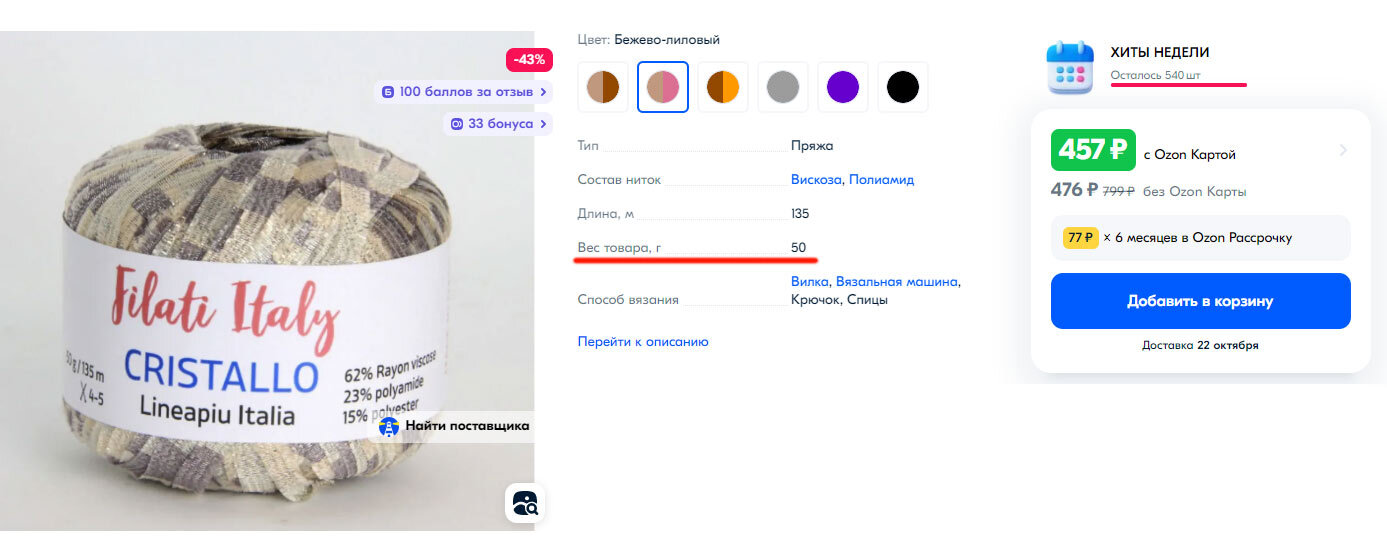Open the "Вискоза" composition link
Image resolution: width=1387 pixels, height=545 pixels.
click(x=816, y=180)
